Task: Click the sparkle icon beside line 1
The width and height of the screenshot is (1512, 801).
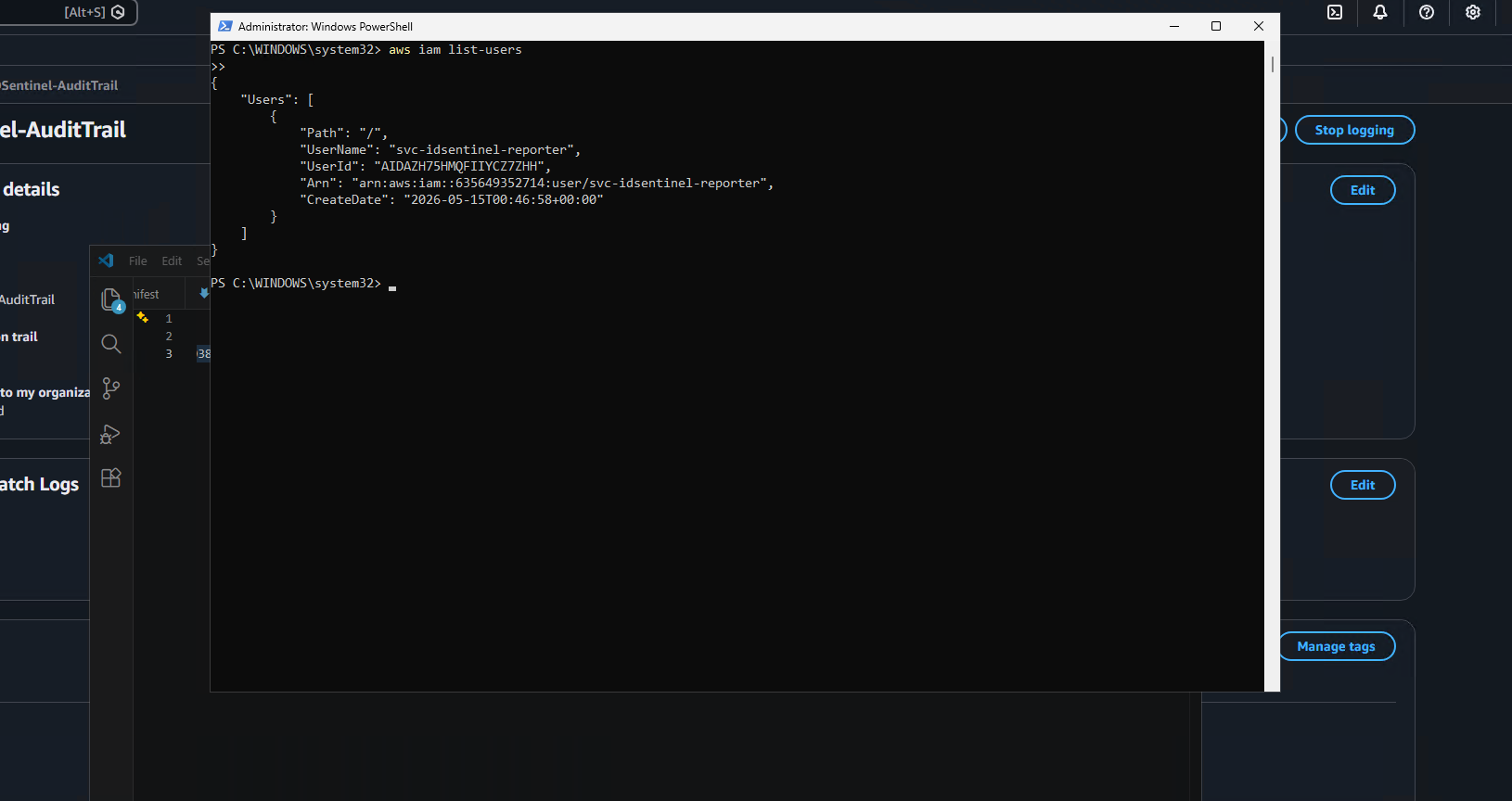Action: tap(143, 318)
